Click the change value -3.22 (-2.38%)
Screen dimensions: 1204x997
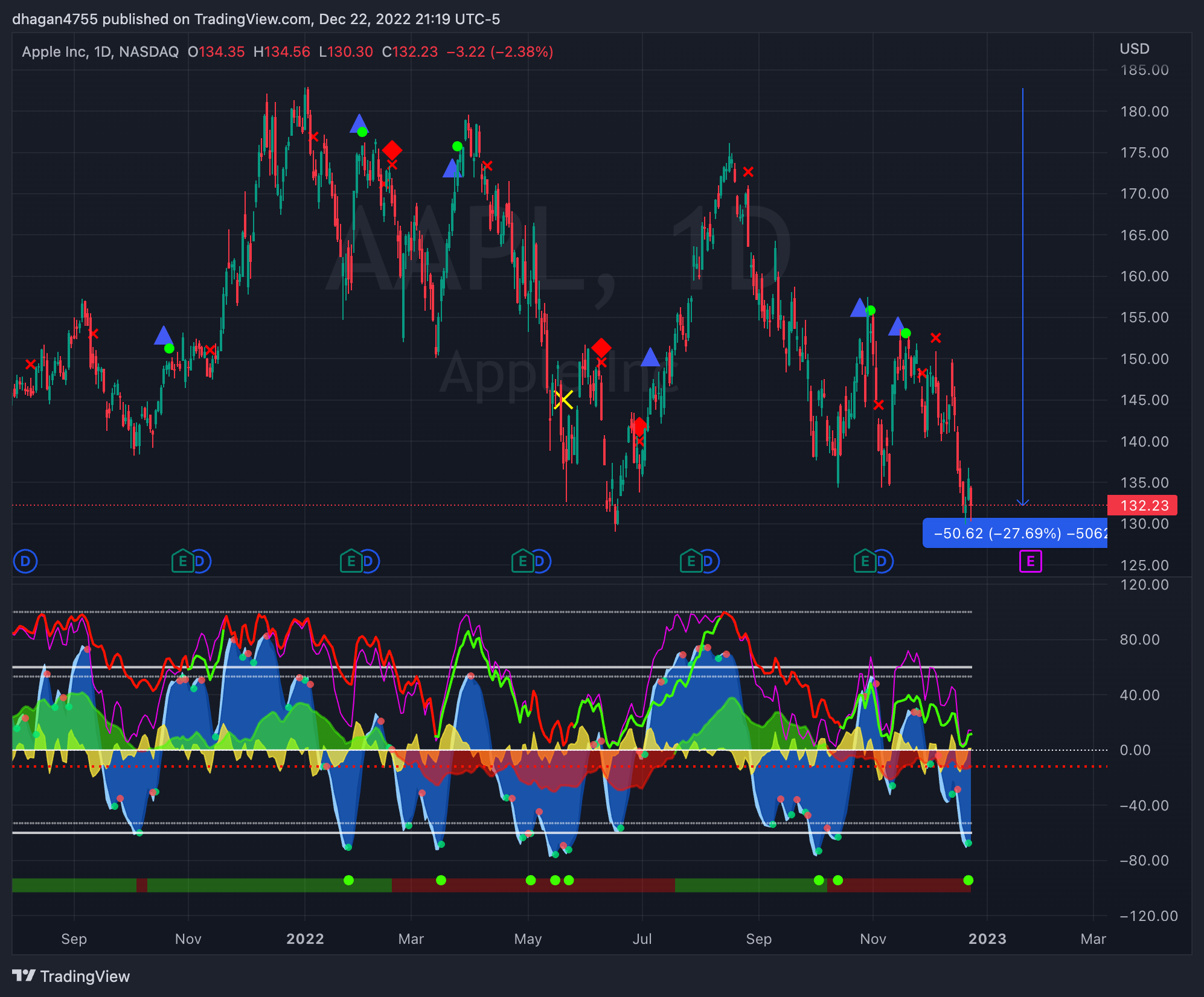[500, 52]
